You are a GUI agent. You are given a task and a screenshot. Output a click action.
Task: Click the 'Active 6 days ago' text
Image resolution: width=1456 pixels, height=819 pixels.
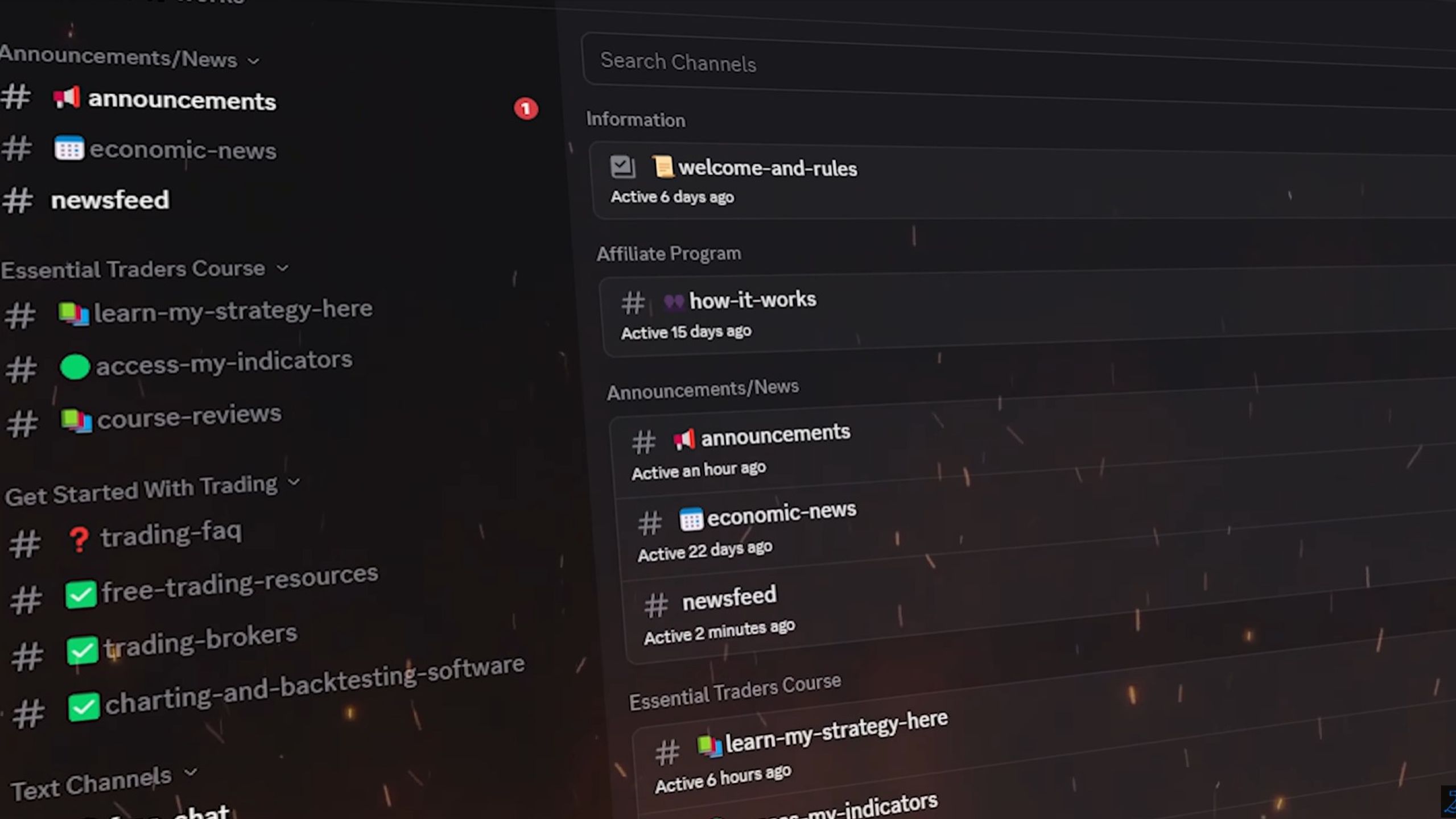pyautogui.click(x=672, y=197)
